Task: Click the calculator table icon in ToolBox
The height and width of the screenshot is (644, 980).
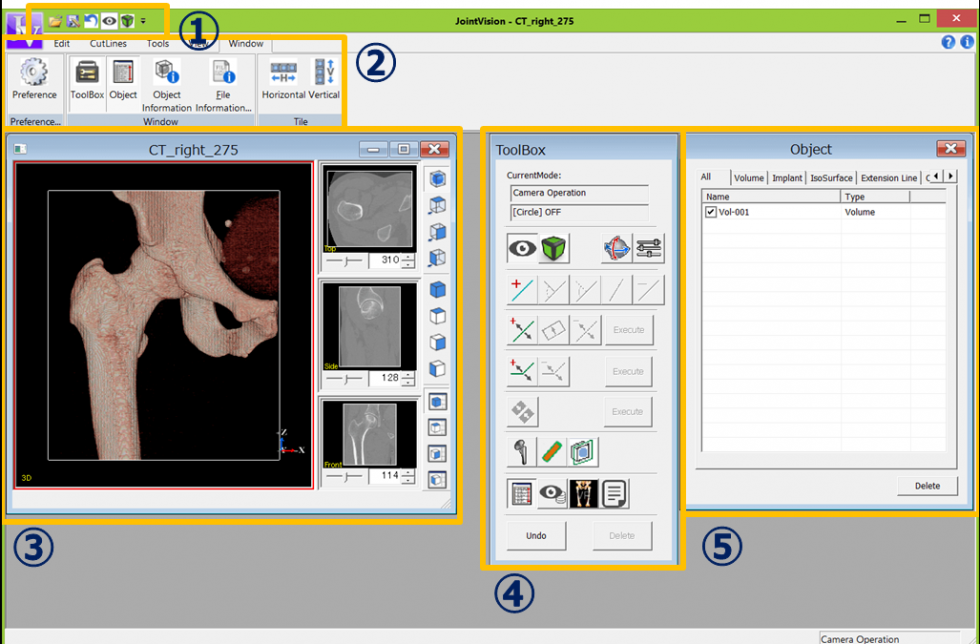Action: [x=522, y=493]
